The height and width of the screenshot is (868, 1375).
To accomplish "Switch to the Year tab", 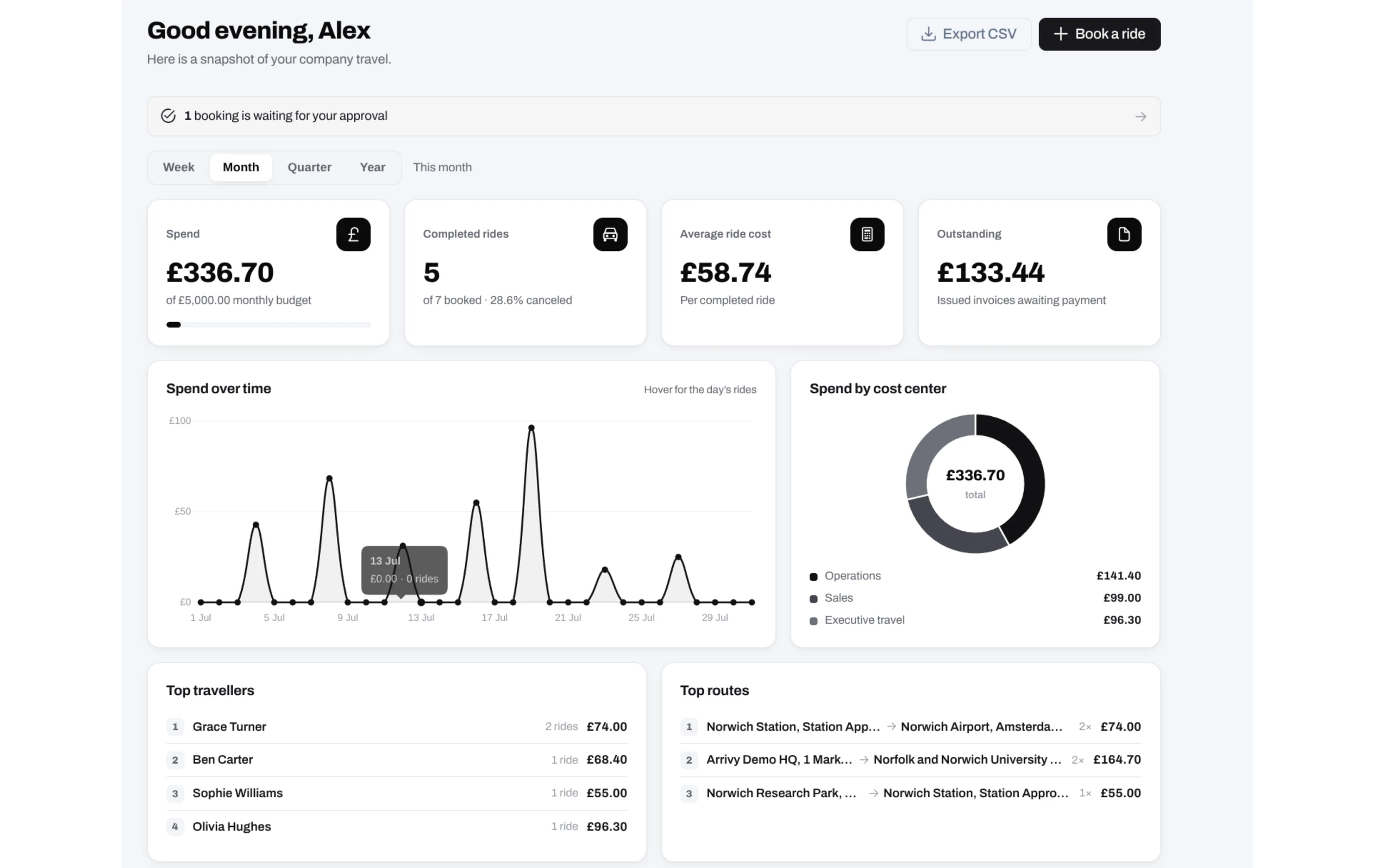I will pyautogui.click(x=372, y=167).
